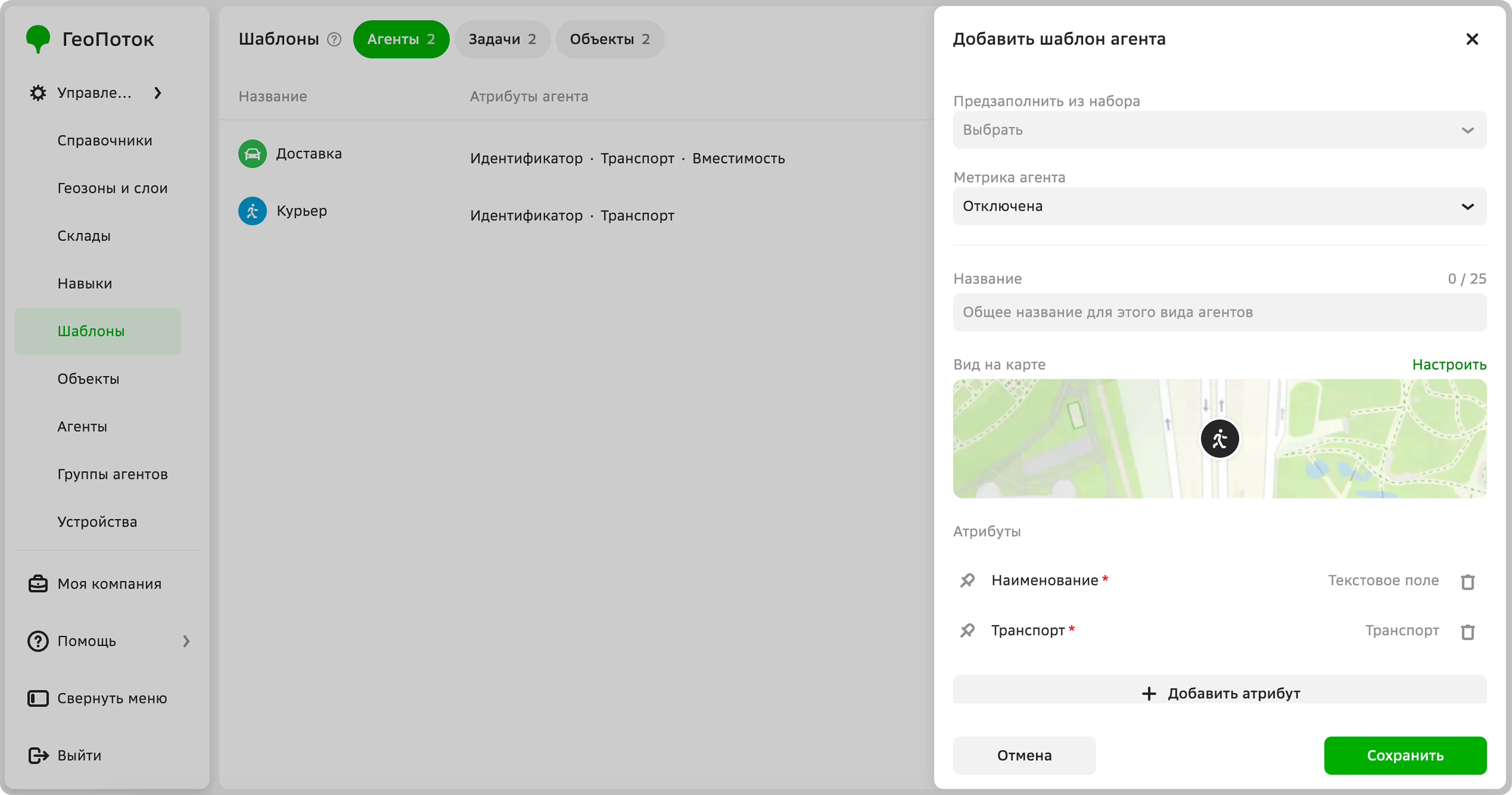Click the gear icon next to Управление
The height and width of the screenshot is (795, 1512).
(38, 93)
